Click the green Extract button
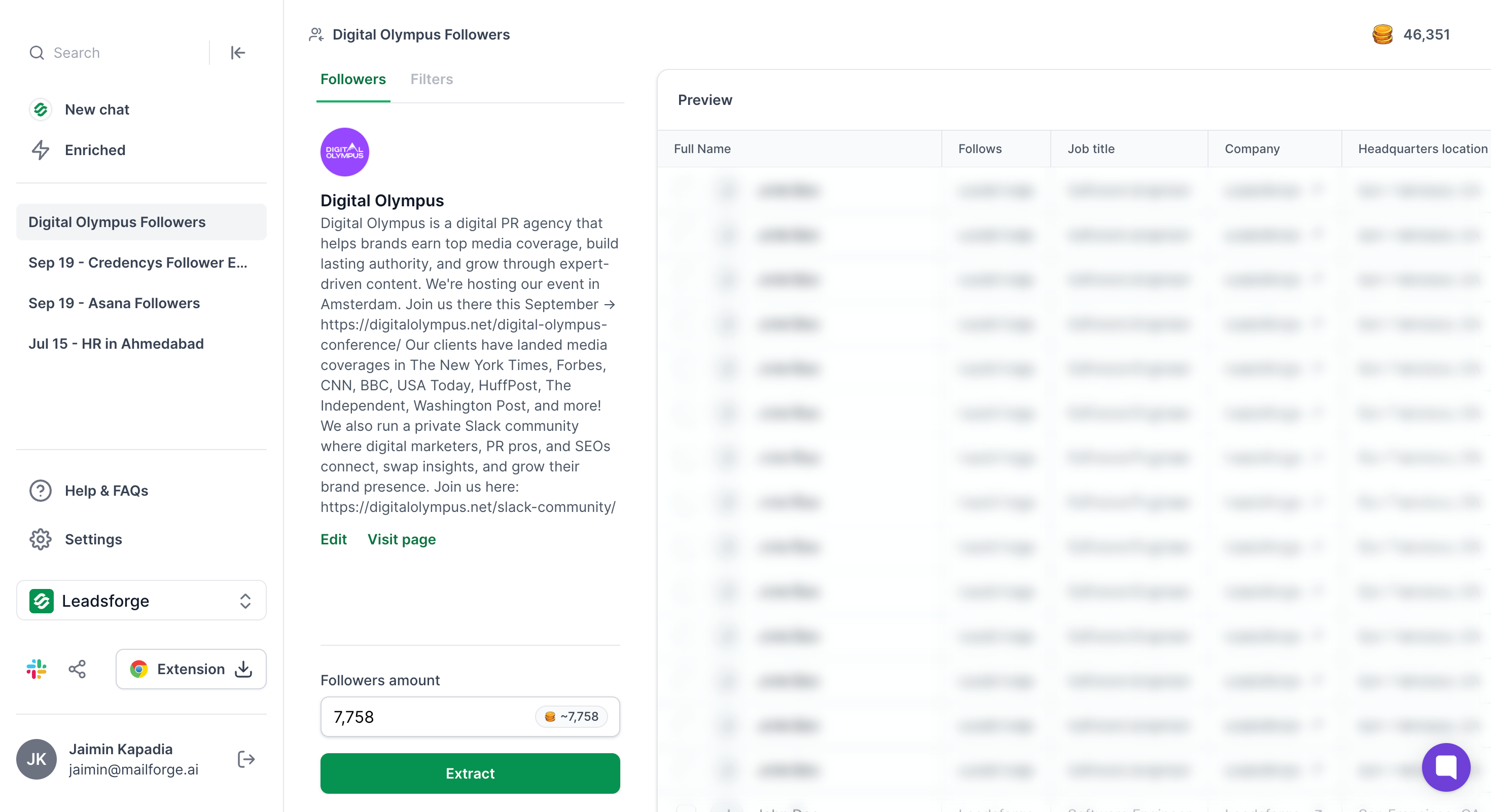This screenshot has width=1491, height=812. [x=470, y=772]
